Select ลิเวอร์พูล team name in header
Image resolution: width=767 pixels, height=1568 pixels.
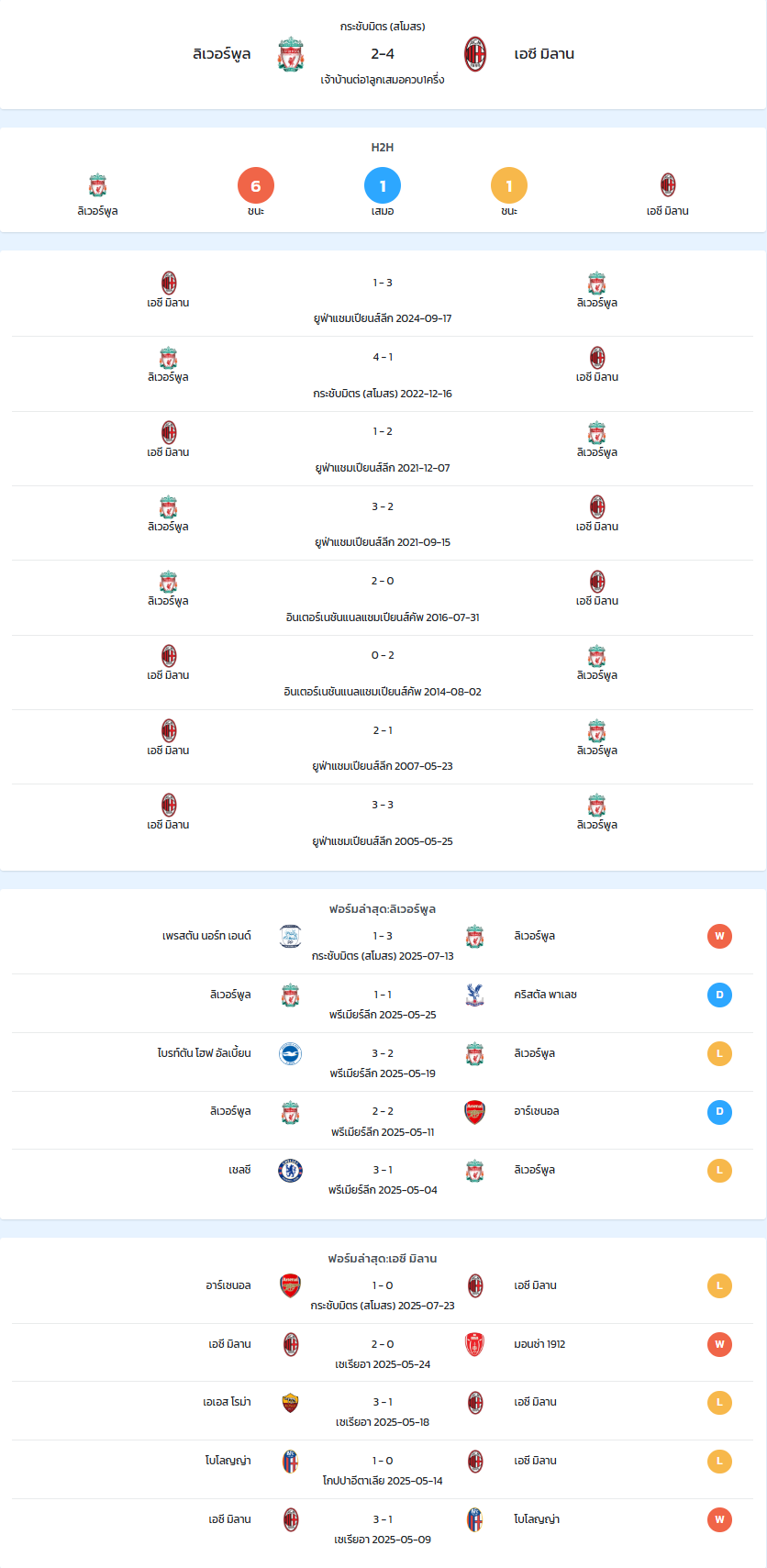[x=222, y=54]
